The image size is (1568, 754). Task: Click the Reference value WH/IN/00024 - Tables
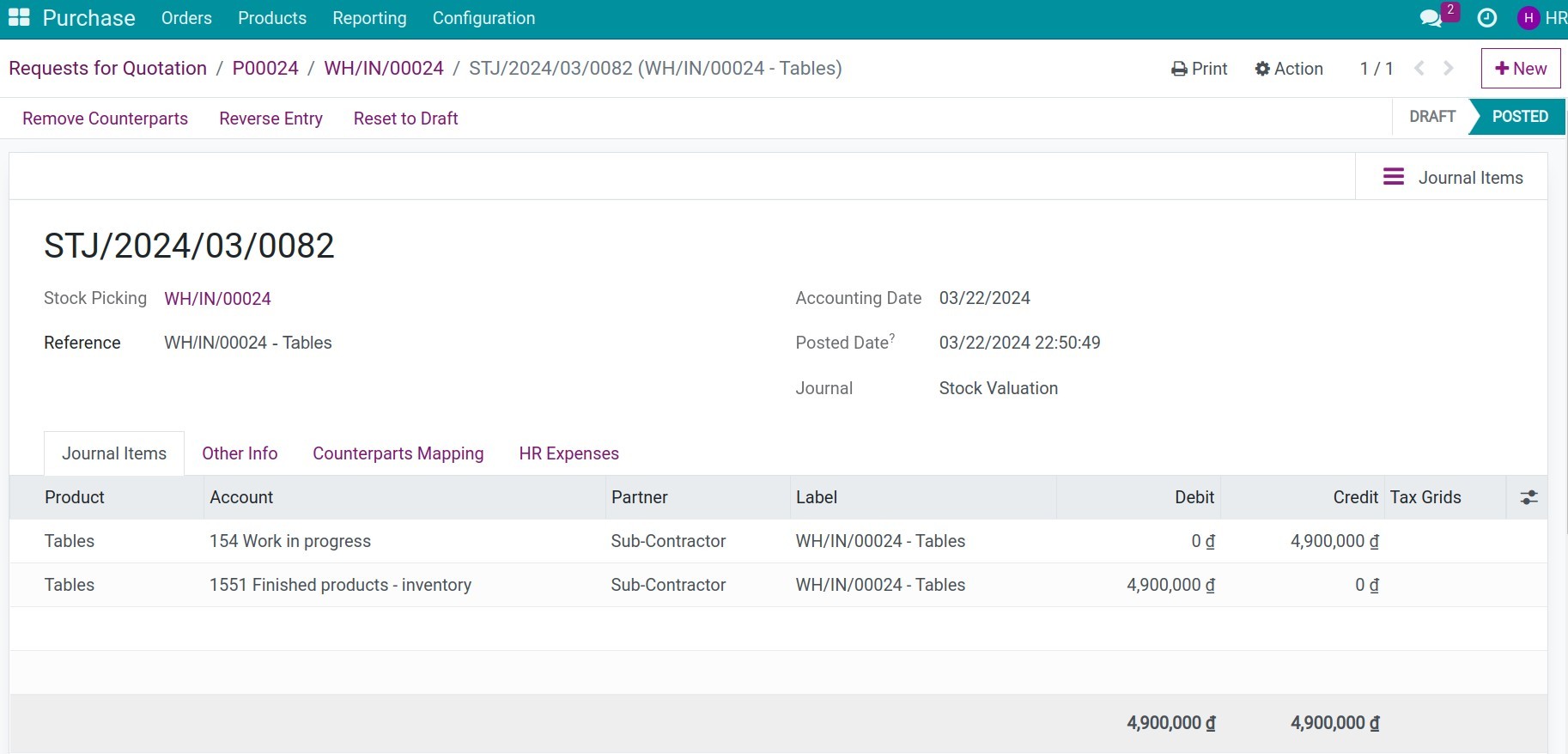point(247,343)
